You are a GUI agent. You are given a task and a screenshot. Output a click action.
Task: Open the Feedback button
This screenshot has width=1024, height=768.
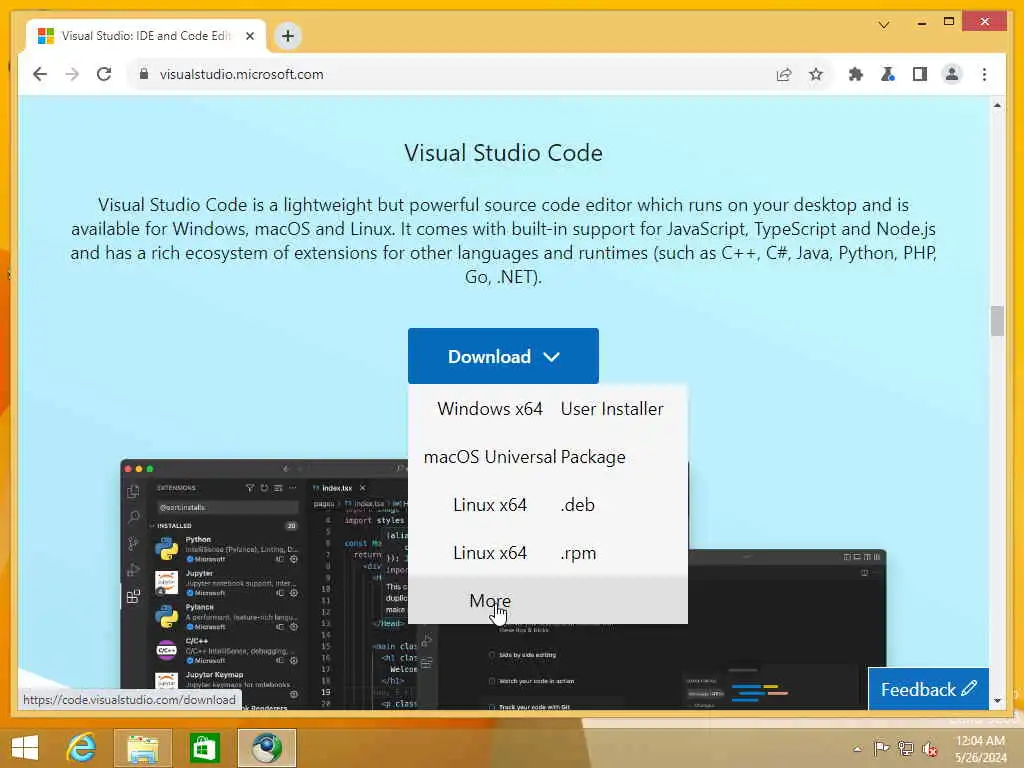[928, 689]
